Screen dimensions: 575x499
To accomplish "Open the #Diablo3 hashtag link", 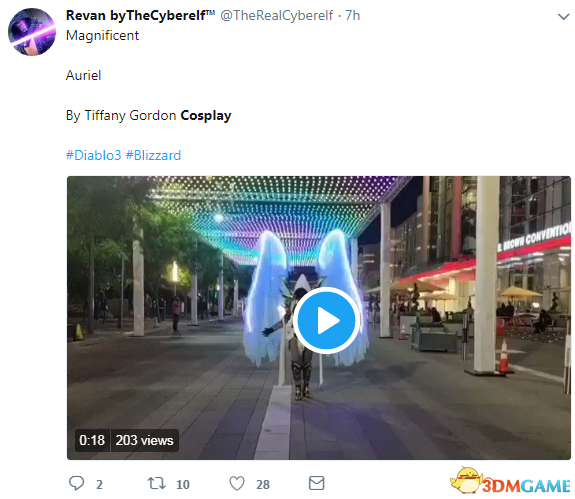I will (x=94, y=155).
